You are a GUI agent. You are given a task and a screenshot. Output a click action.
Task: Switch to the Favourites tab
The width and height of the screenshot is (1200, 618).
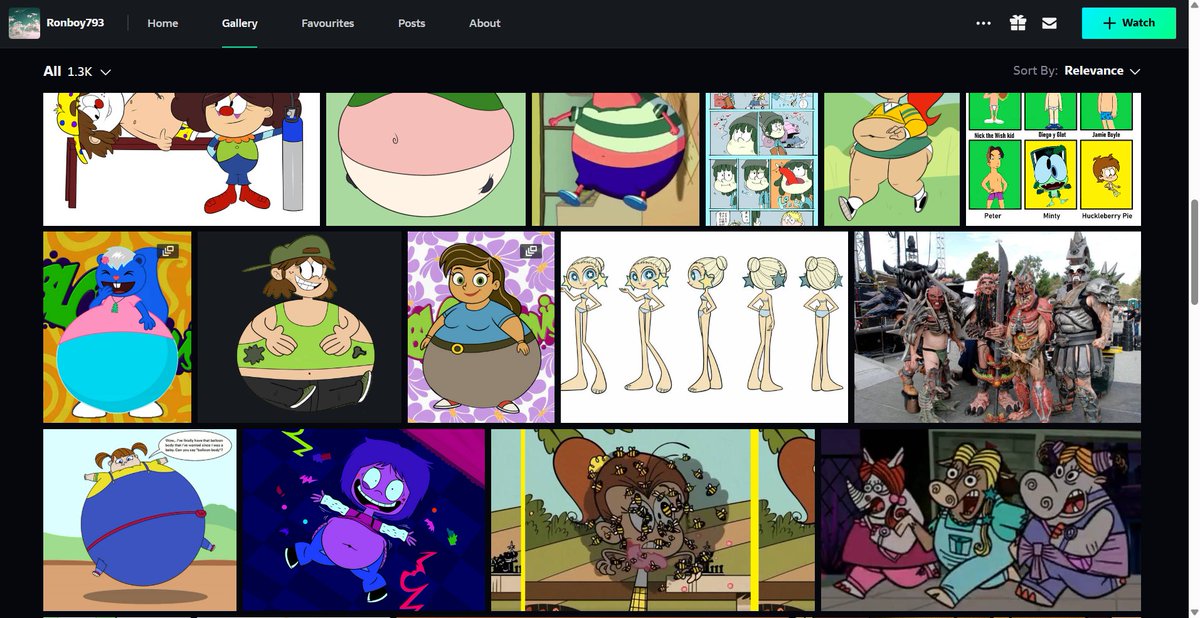click(328, 23)
